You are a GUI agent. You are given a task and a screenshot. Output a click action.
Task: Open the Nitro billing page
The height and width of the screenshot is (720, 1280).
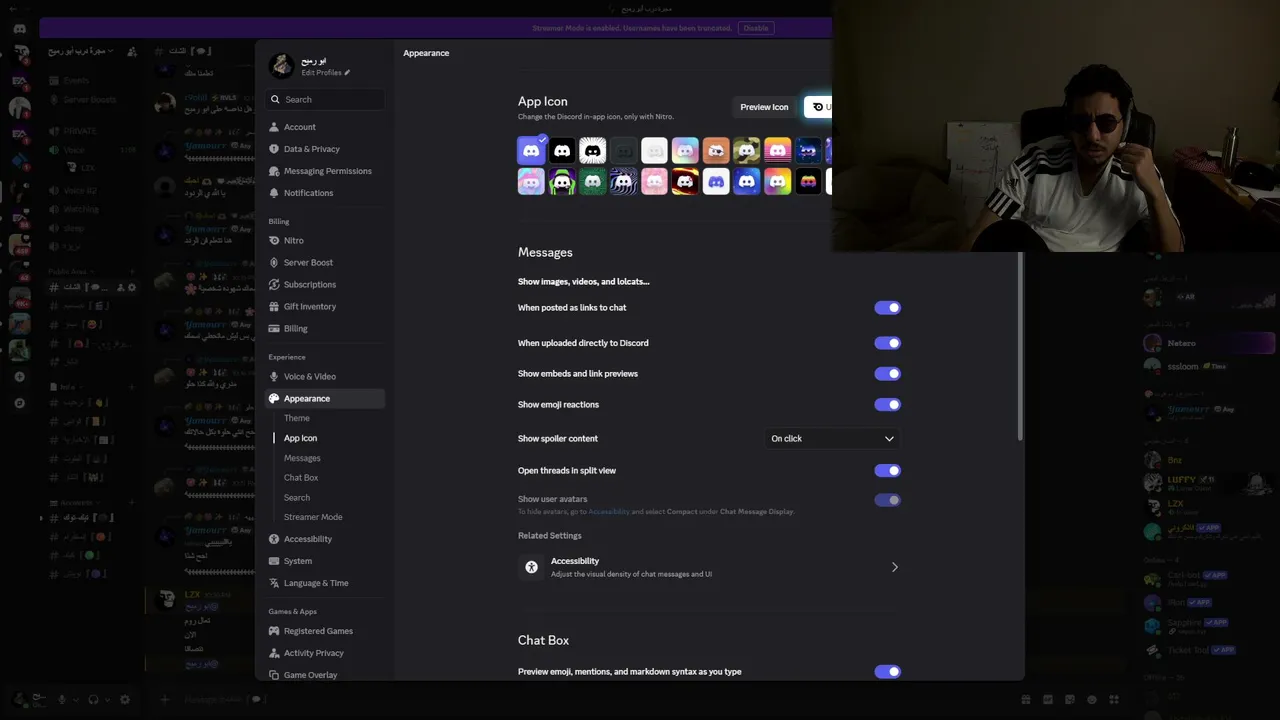point(325,241)
